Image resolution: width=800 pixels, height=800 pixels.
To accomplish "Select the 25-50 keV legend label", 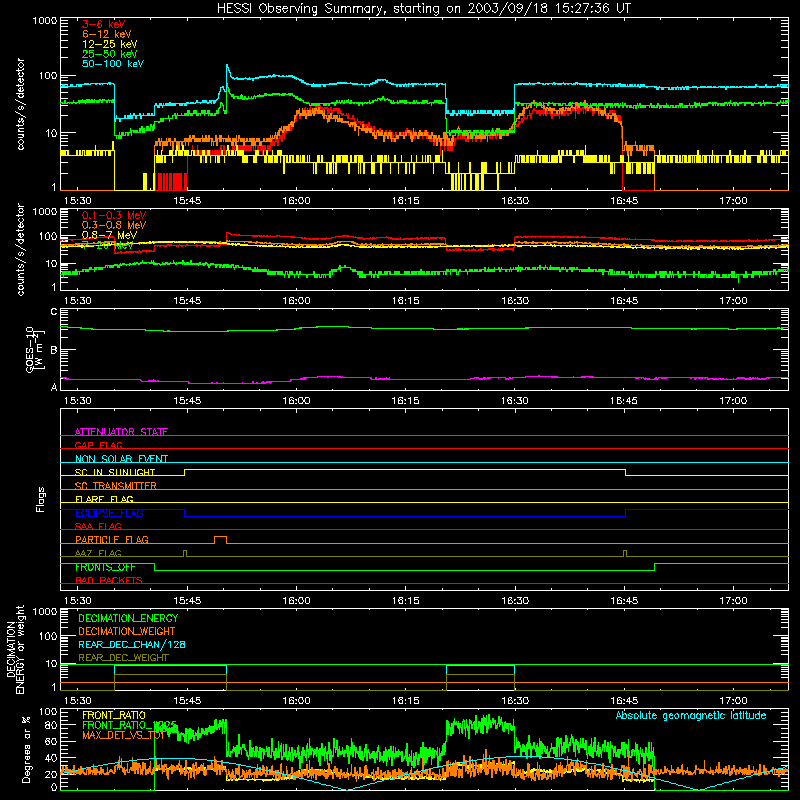I will (109, 54).
